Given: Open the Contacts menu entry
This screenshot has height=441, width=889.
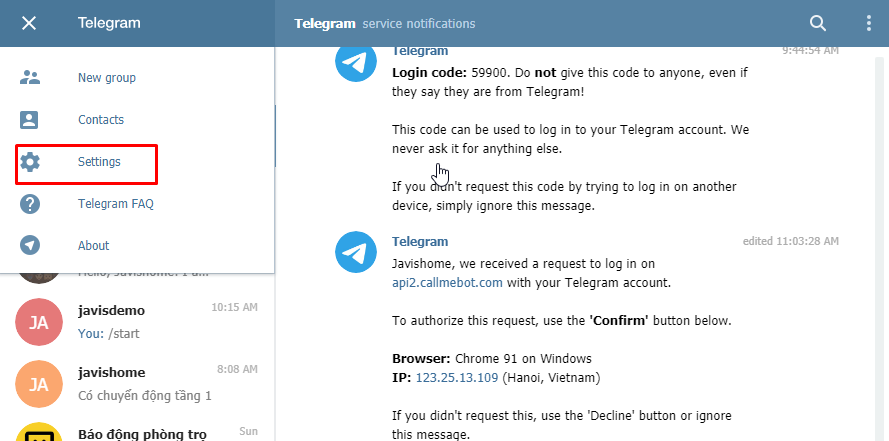Looking at the screenshot, I should (137, 120).
